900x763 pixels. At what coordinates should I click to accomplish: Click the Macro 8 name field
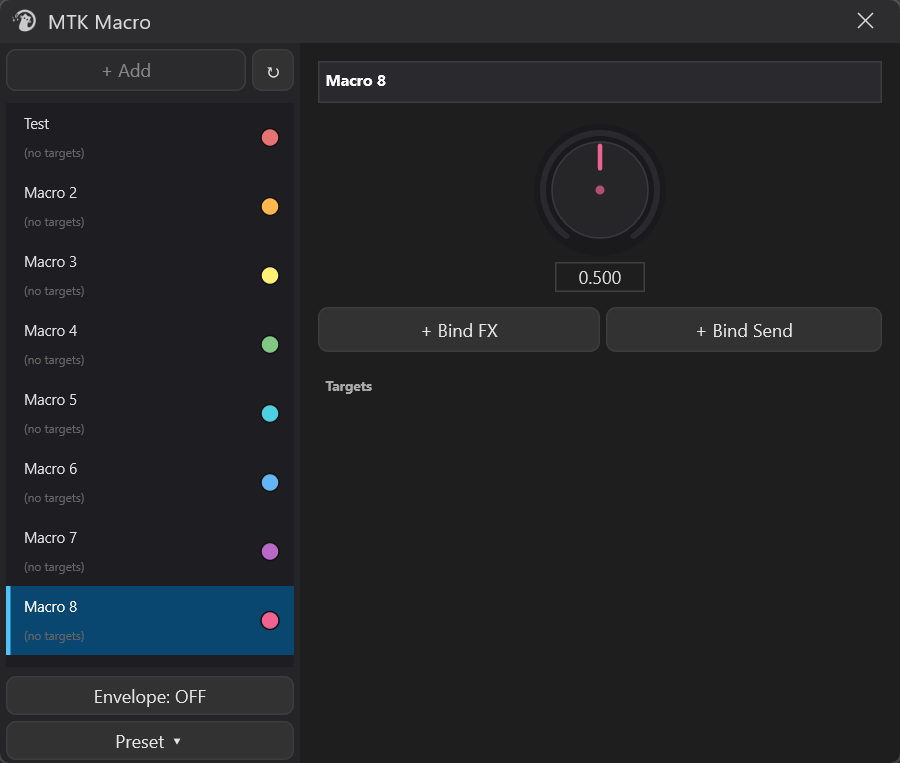600,82
